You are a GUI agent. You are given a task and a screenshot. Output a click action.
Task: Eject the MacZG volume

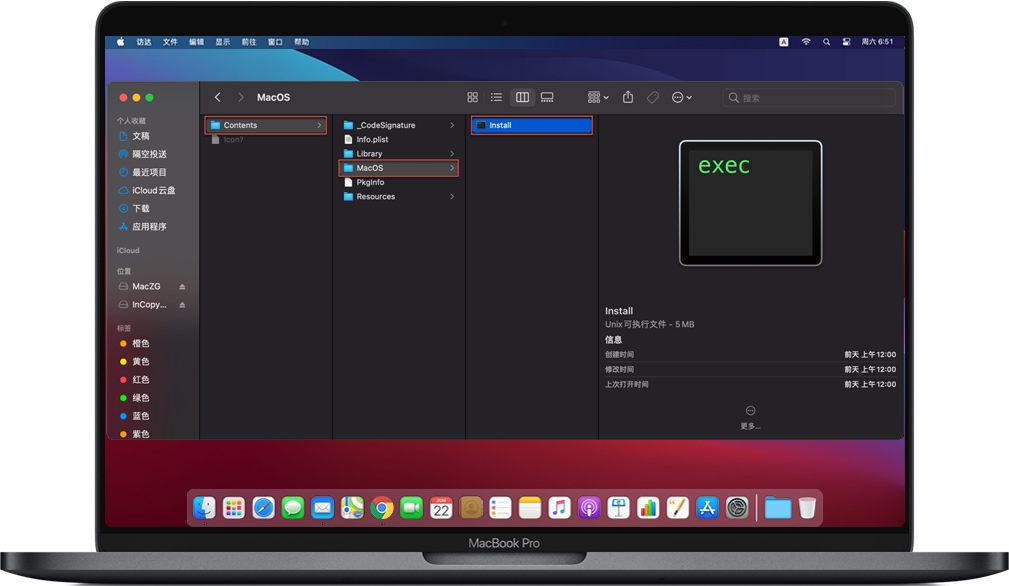tap(182, 287)
